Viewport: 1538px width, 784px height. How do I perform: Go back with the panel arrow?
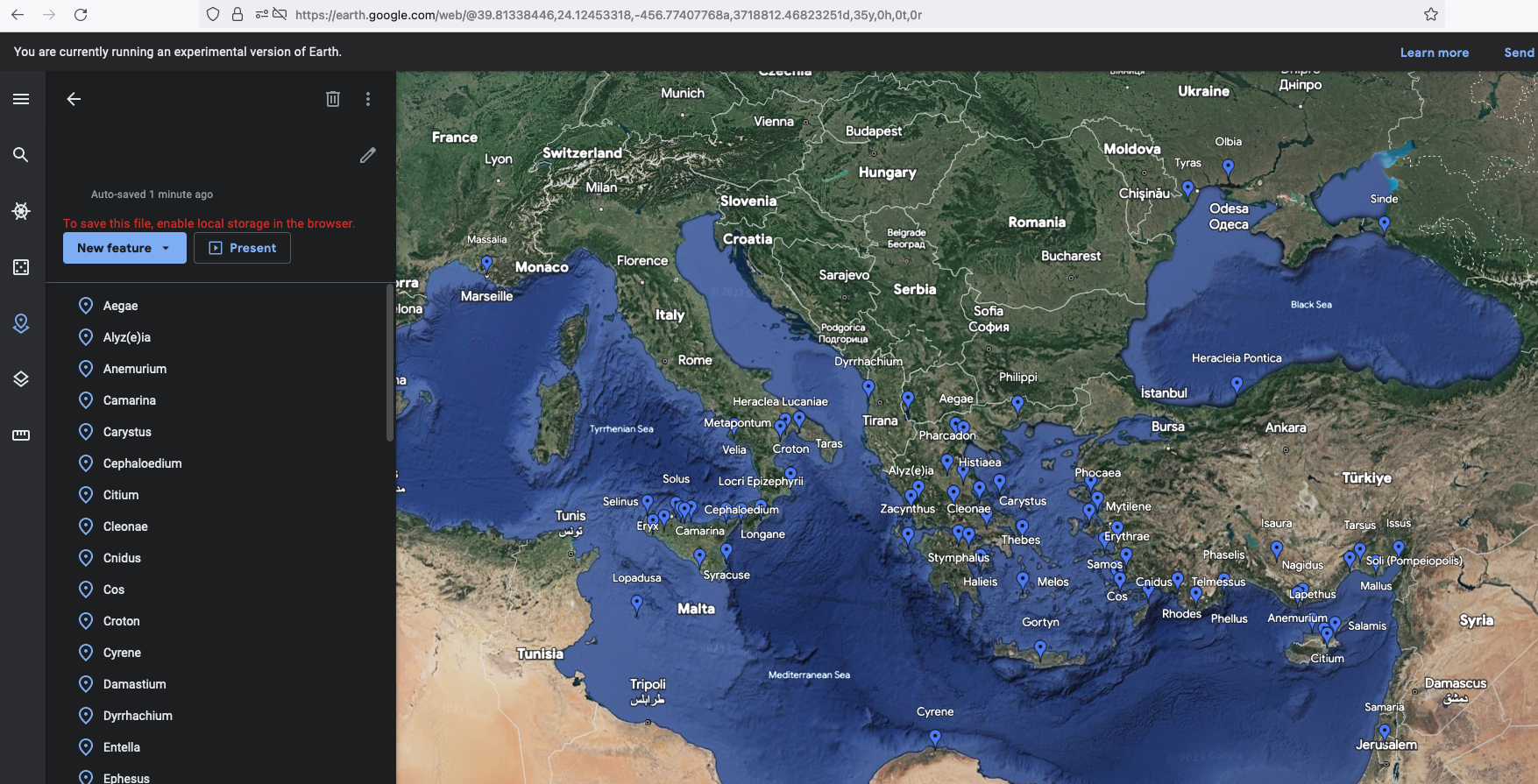[x=74, y=99]
